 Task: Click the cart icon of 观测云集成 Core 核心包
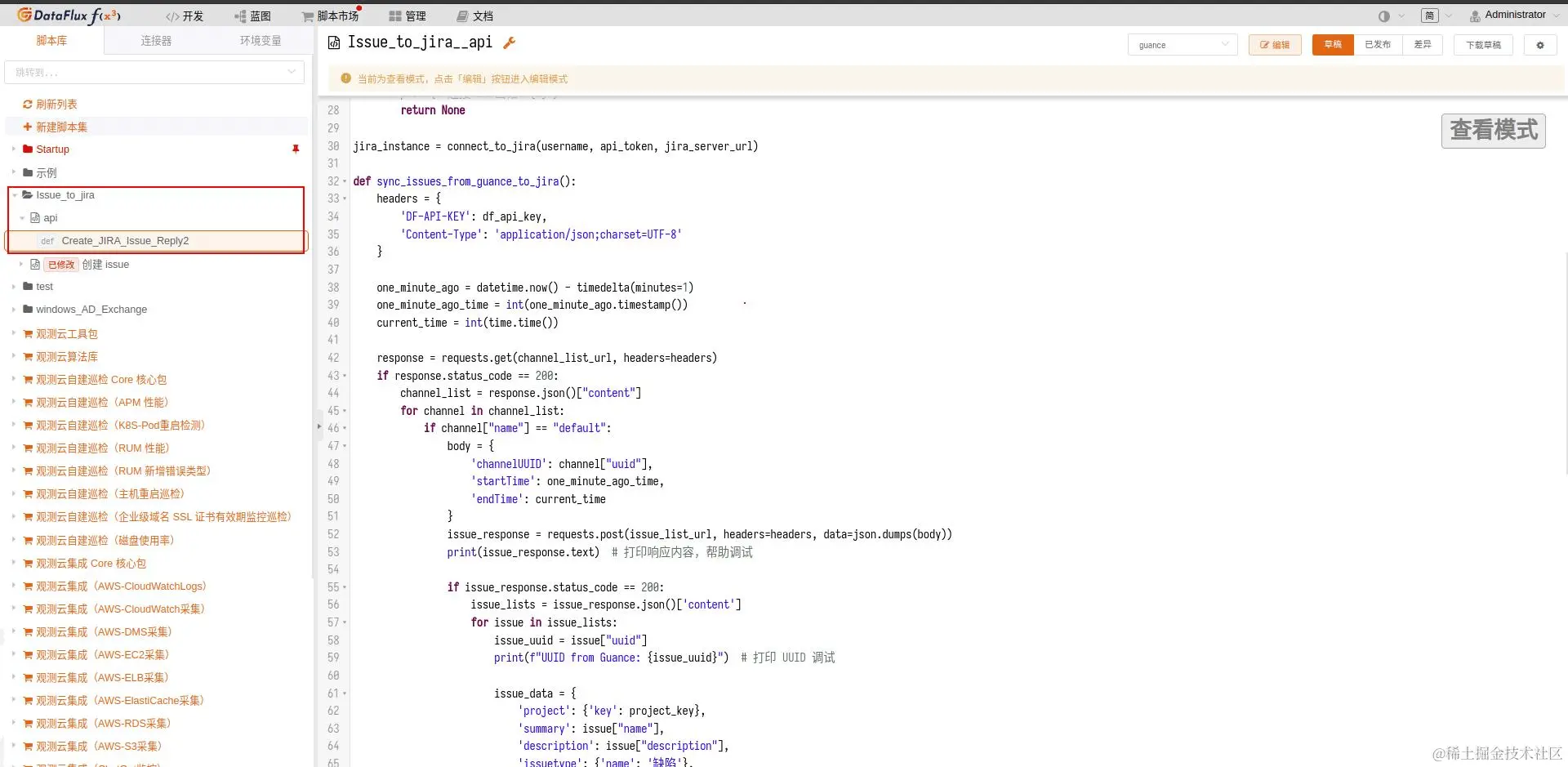28,564
